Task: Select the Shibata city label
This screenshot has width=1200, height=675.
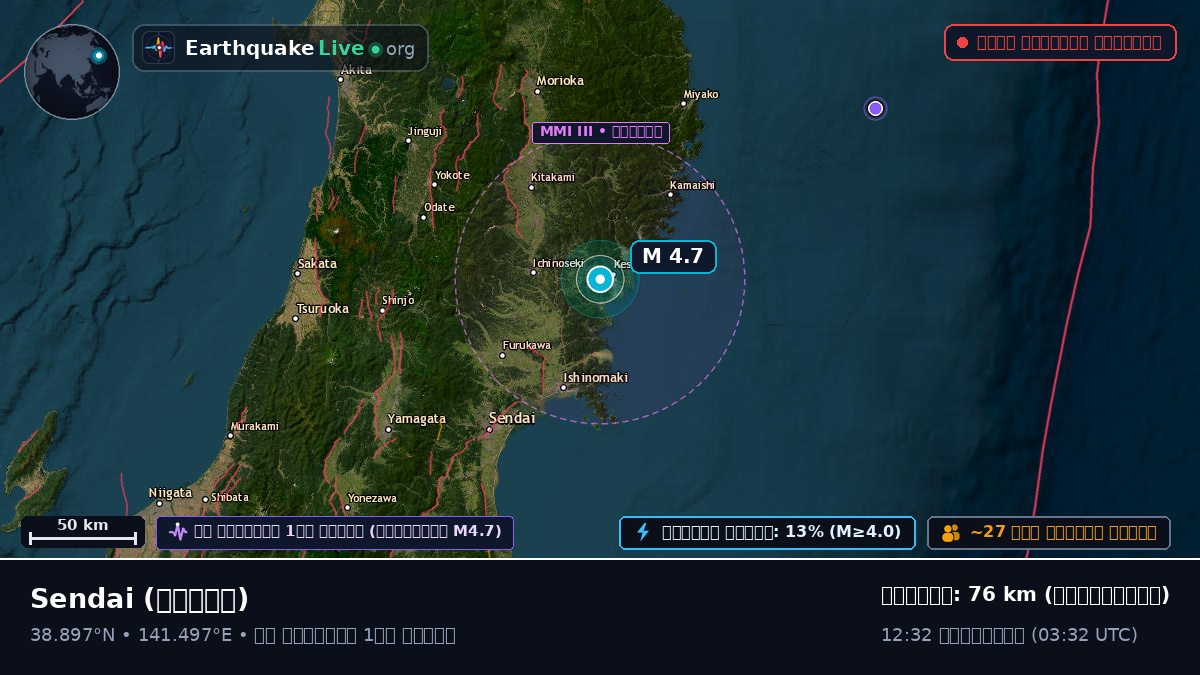Action: coord(229,497)
